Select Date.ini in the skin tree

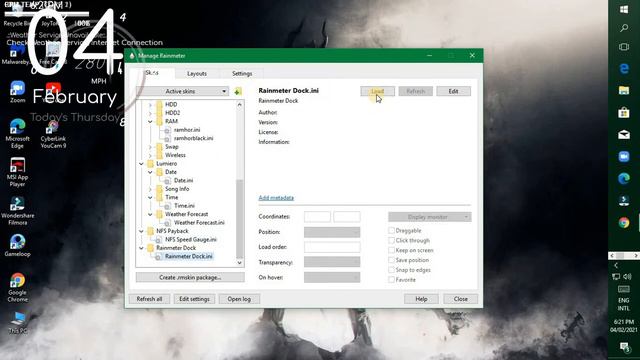coord(183,180)
